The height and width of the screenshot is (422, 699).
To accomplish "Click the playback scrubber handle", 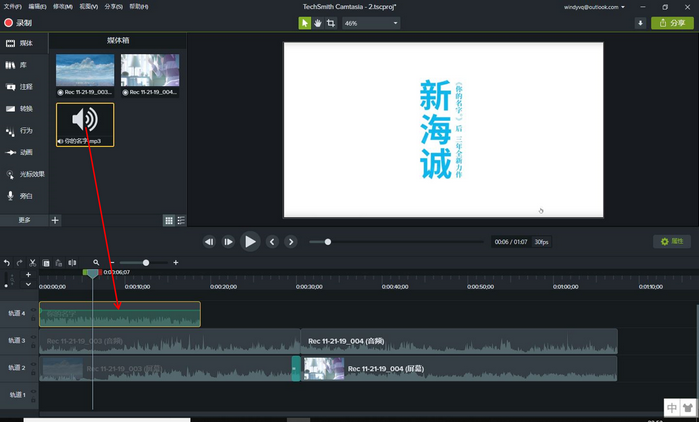I will click(x=328, y=242).
